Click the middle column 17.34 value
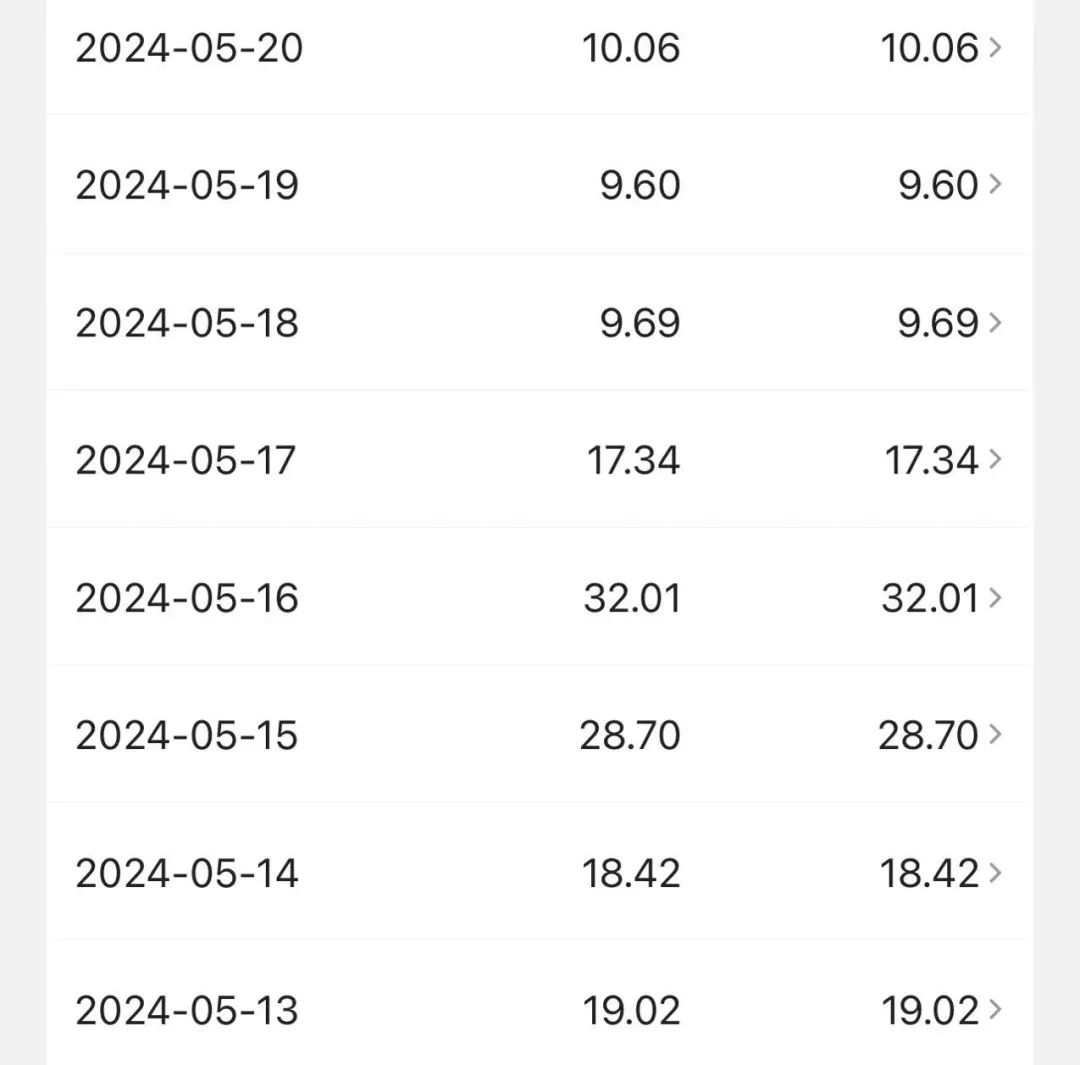The height and width of the screenshot is (1065, 1080). pos(633,460)
